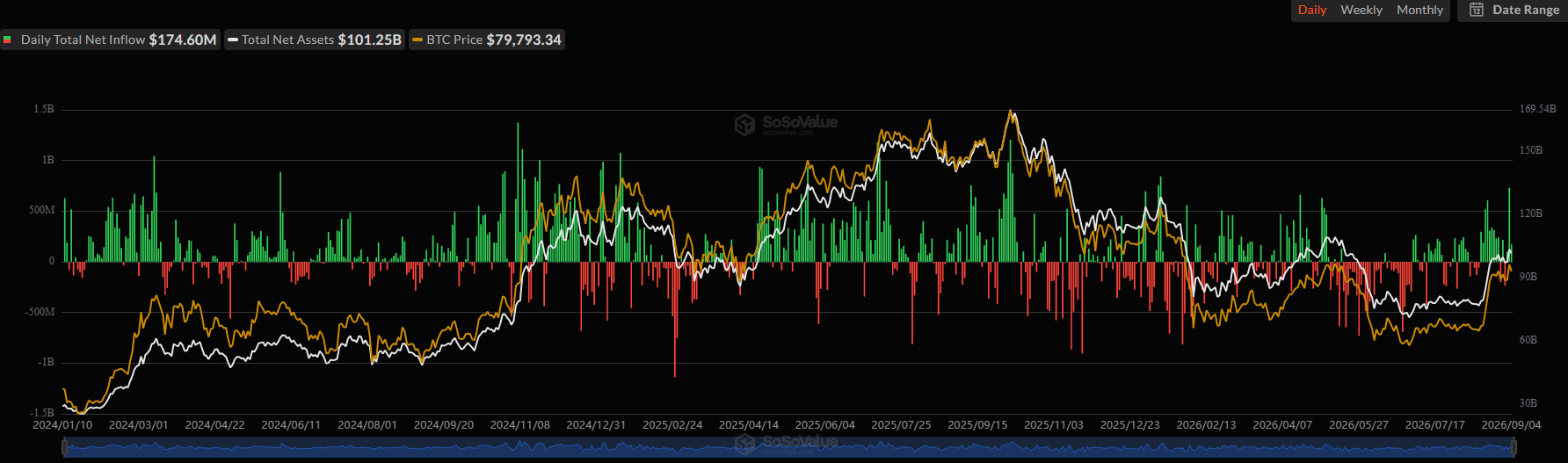Click the orange BTC Price legend marker
The width and height of the screenshot is (1568, 463).
pyautogui.click(x=417, y=40)
